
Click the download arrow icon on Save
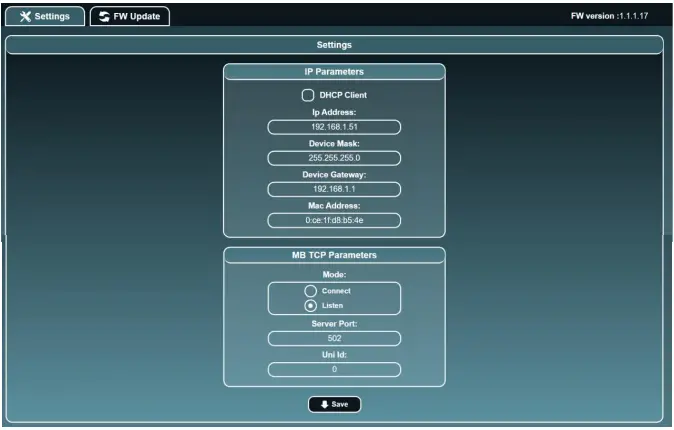point(323,405)
